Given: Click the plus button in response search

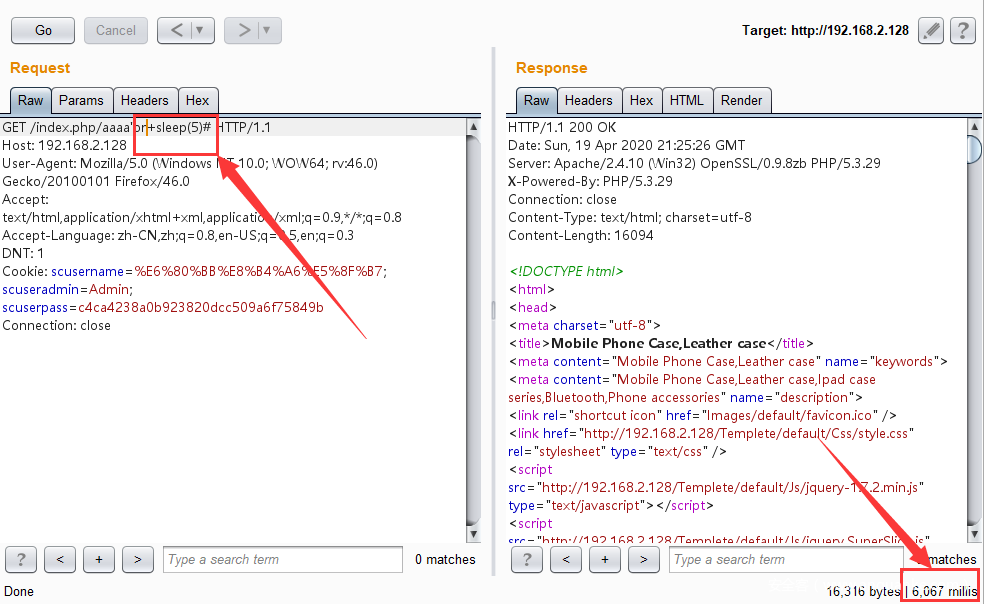Looking at the screenshot, I should click(x=604, y=559).
